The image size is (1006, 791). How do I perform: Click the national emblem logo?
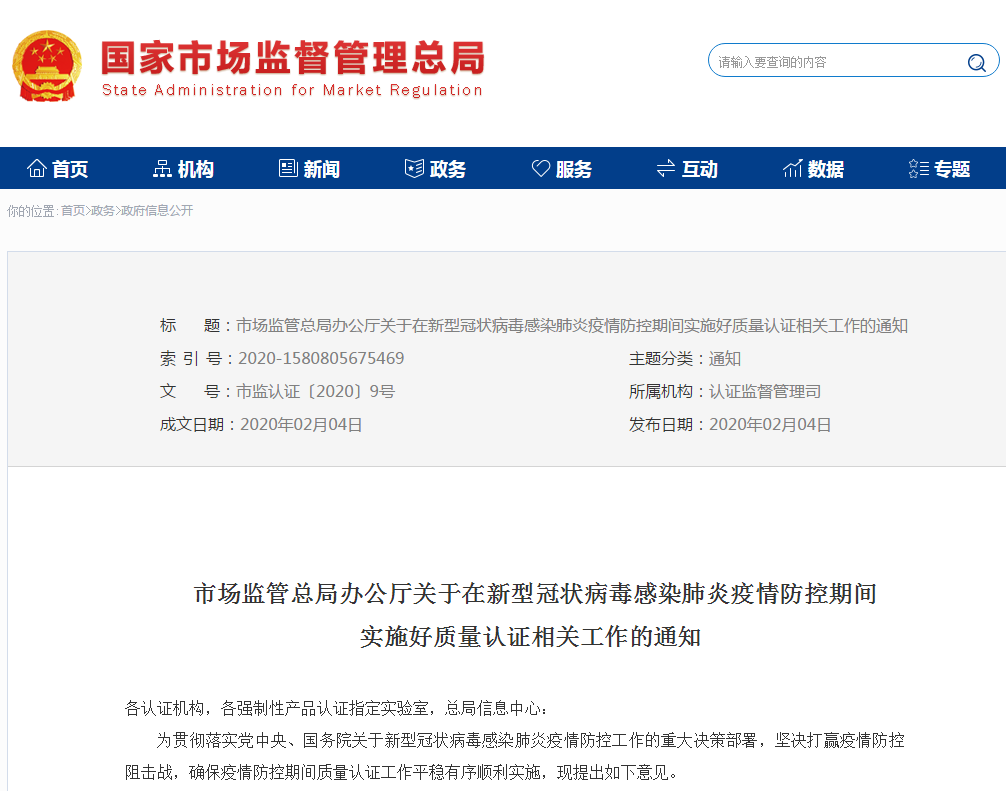tap(46, 66)
